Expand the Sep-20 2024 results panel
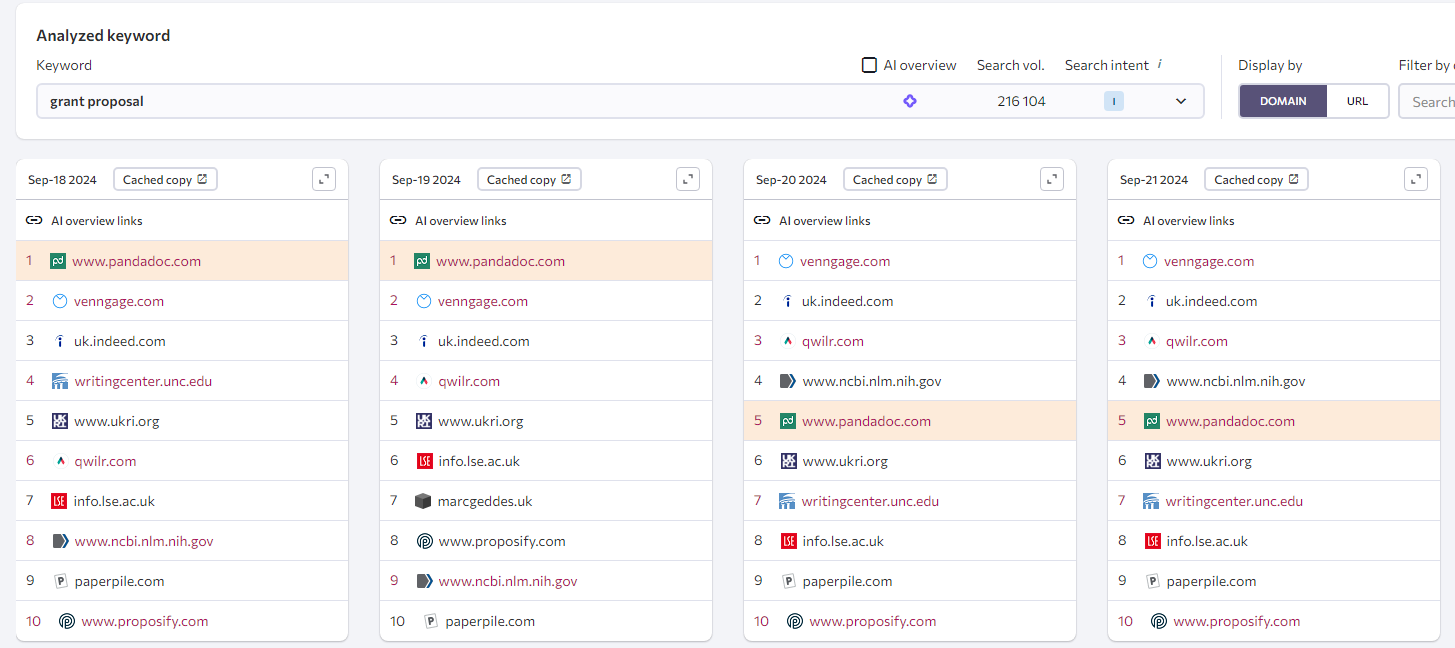 (1051, 179)
